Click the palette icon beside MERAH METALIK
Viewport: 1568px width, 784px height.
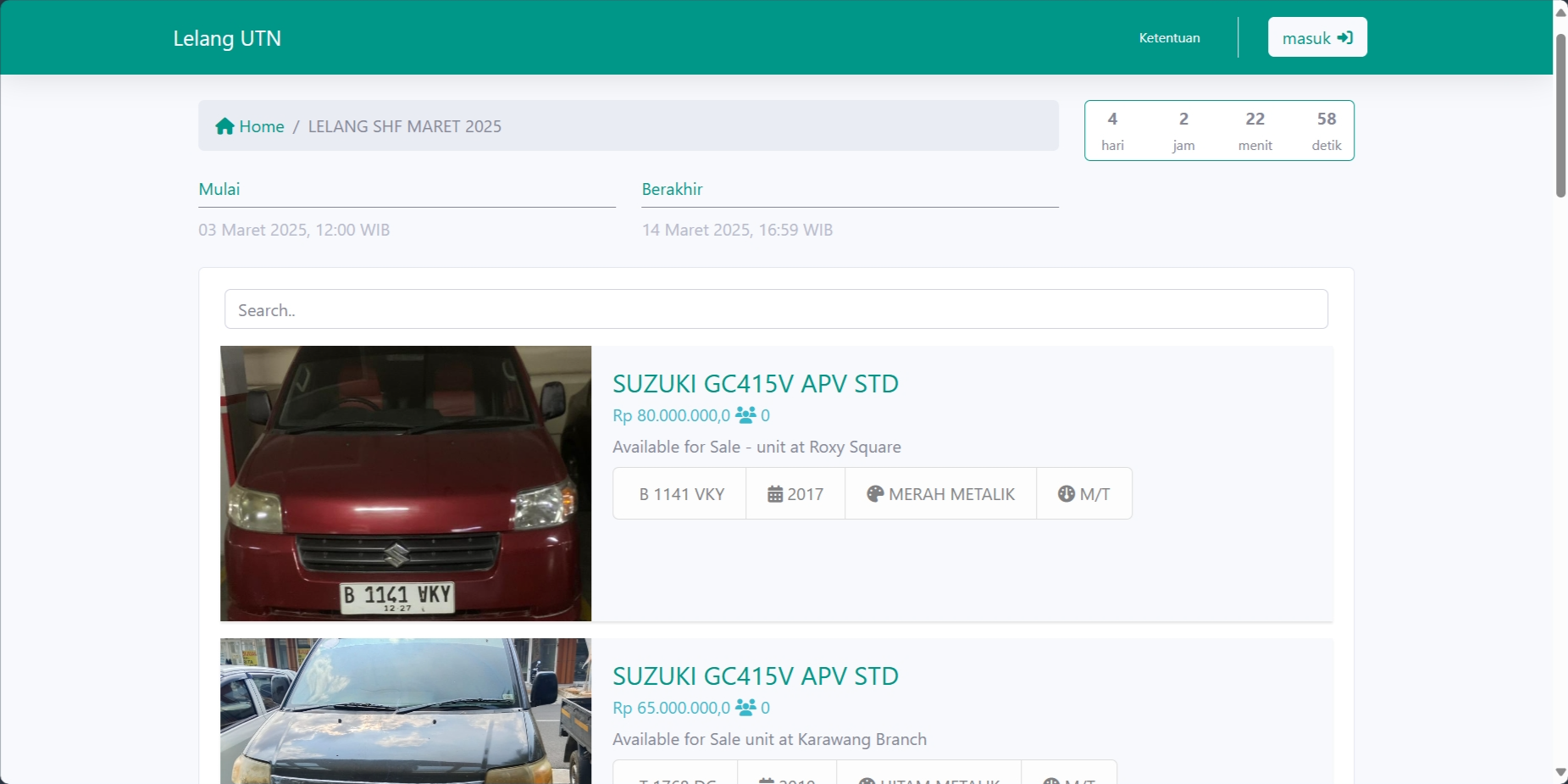point(875,492)
